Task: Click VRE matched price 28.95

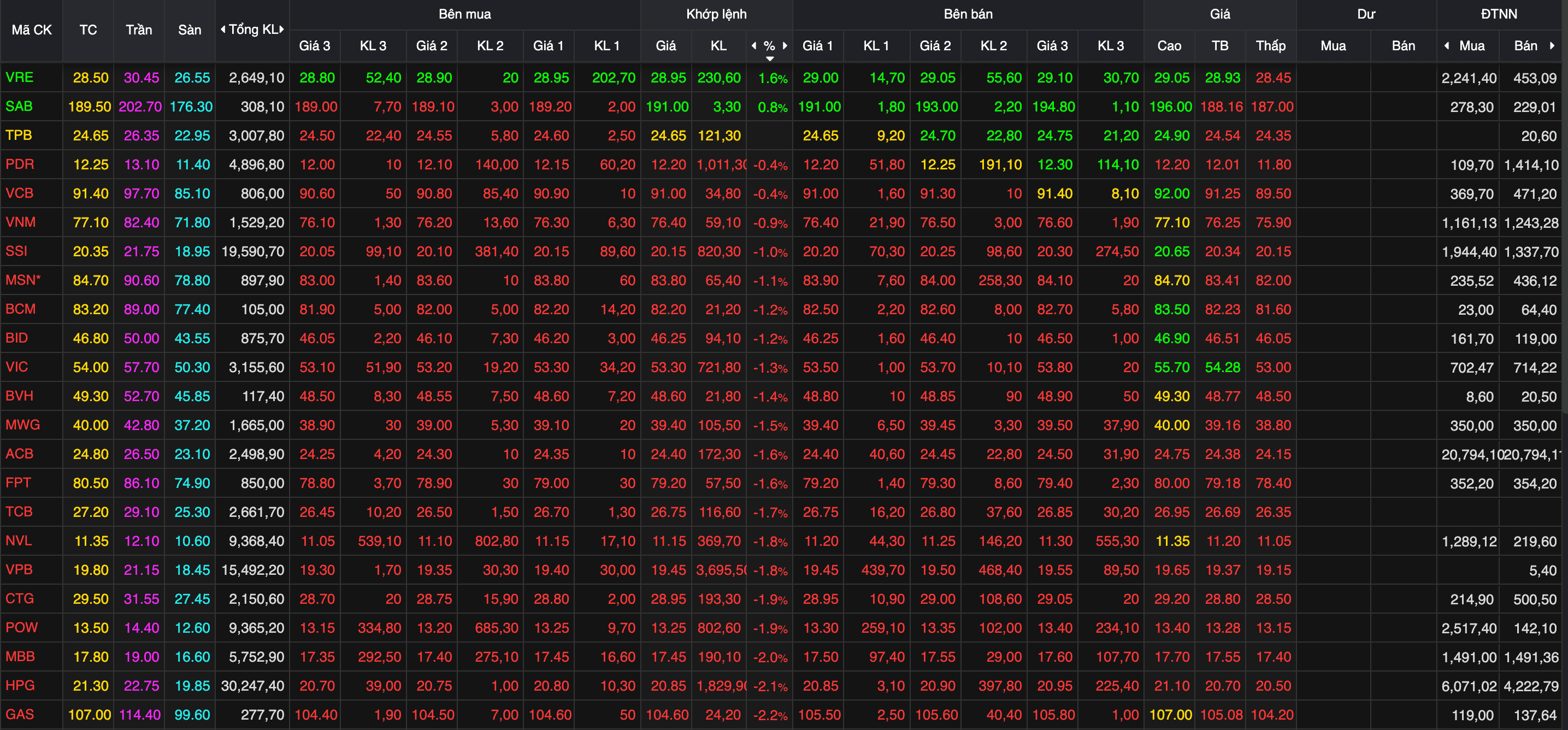Action: pos(668,78)
